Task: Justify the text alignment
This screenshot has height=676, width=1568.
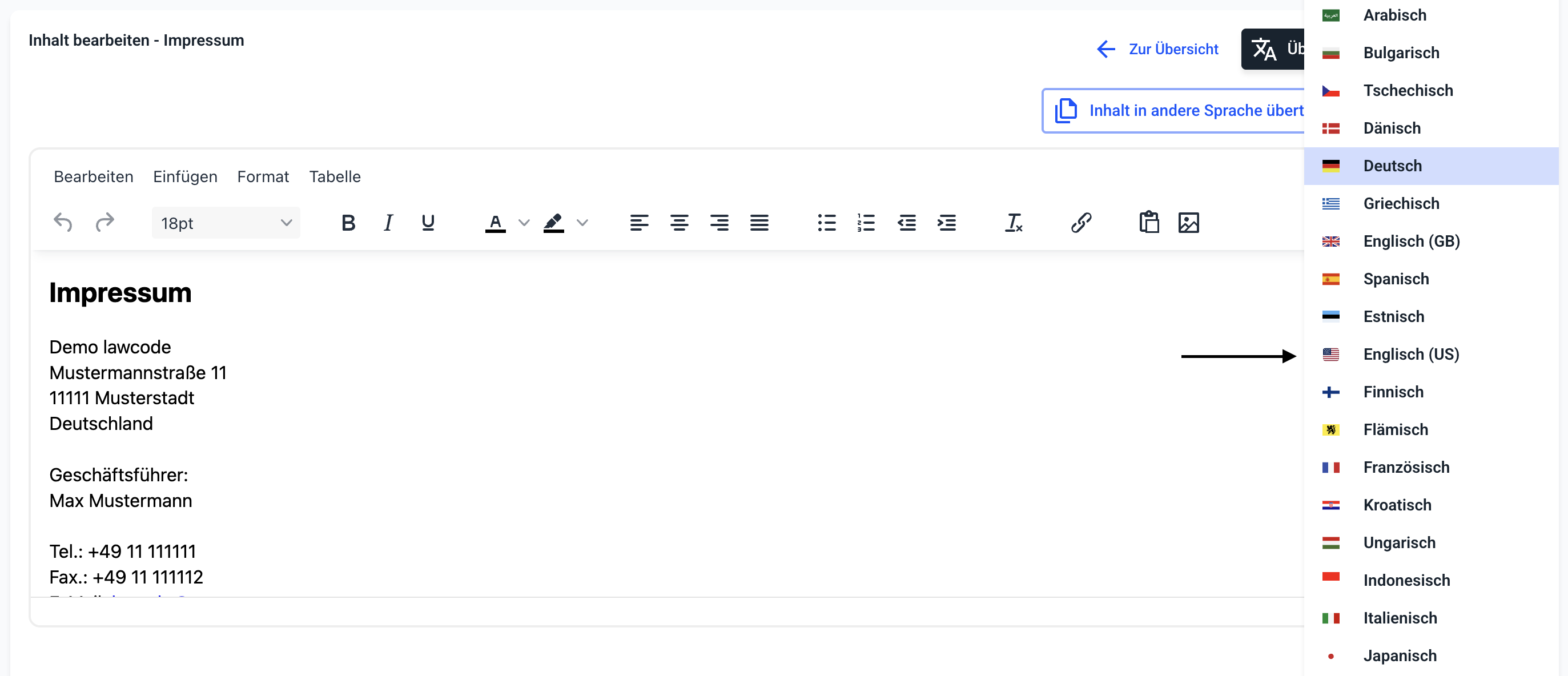Action: 759,223
